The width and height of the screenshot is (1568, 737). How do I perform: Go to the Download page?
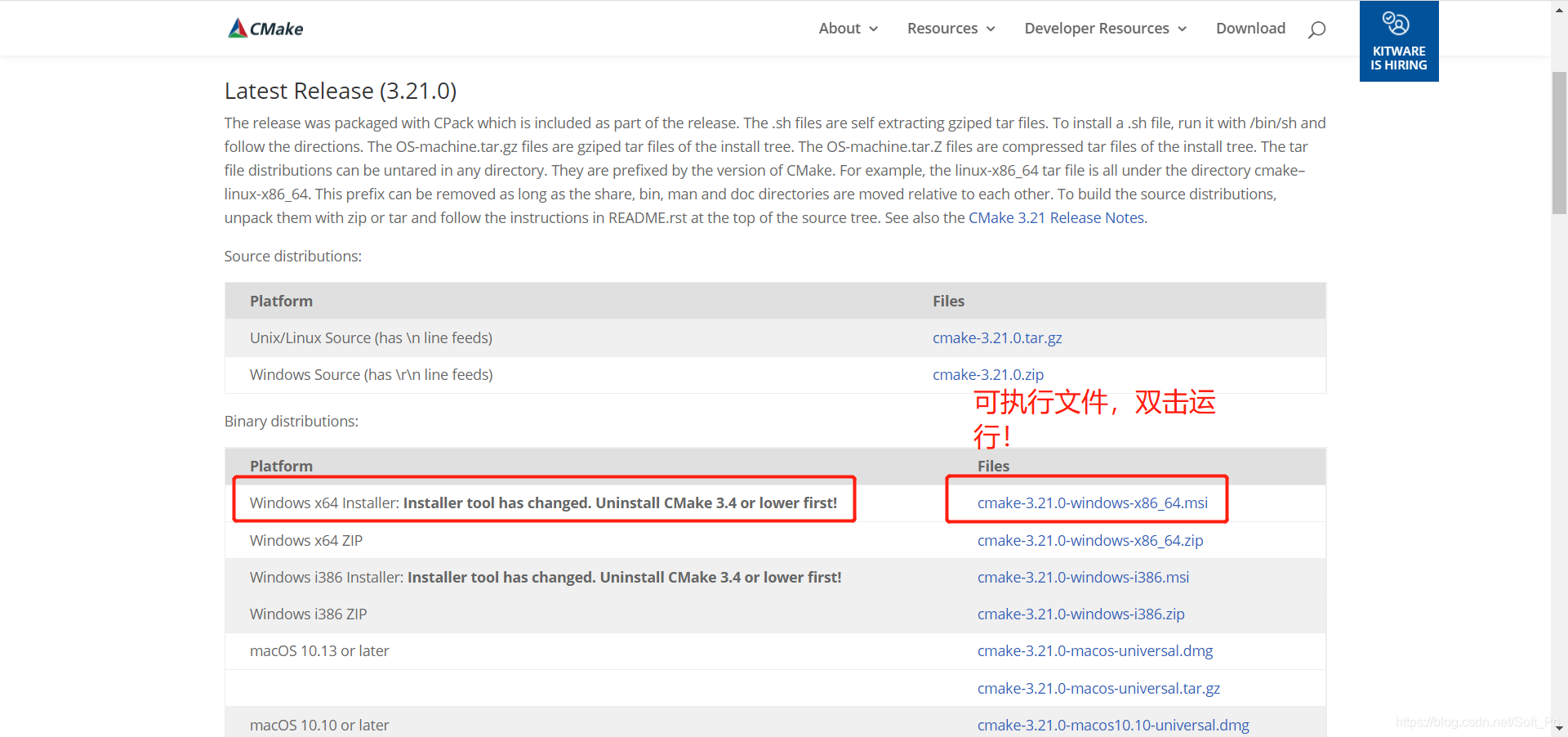click(x=1250, y=29)
